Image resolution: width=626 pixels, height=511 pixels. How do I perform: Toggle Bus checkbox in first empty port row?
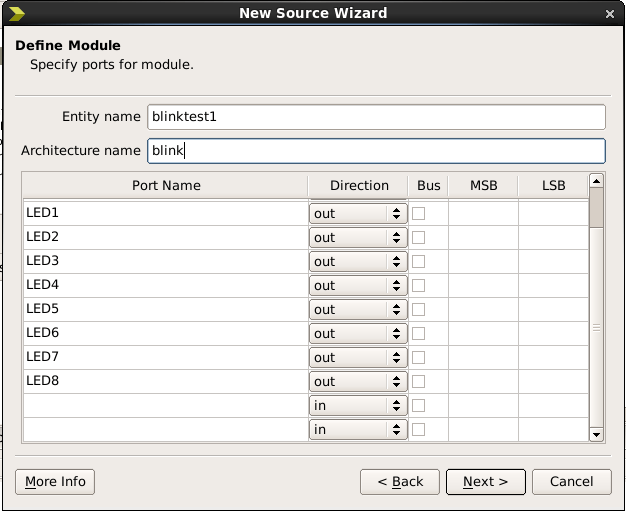pos(418,405)
